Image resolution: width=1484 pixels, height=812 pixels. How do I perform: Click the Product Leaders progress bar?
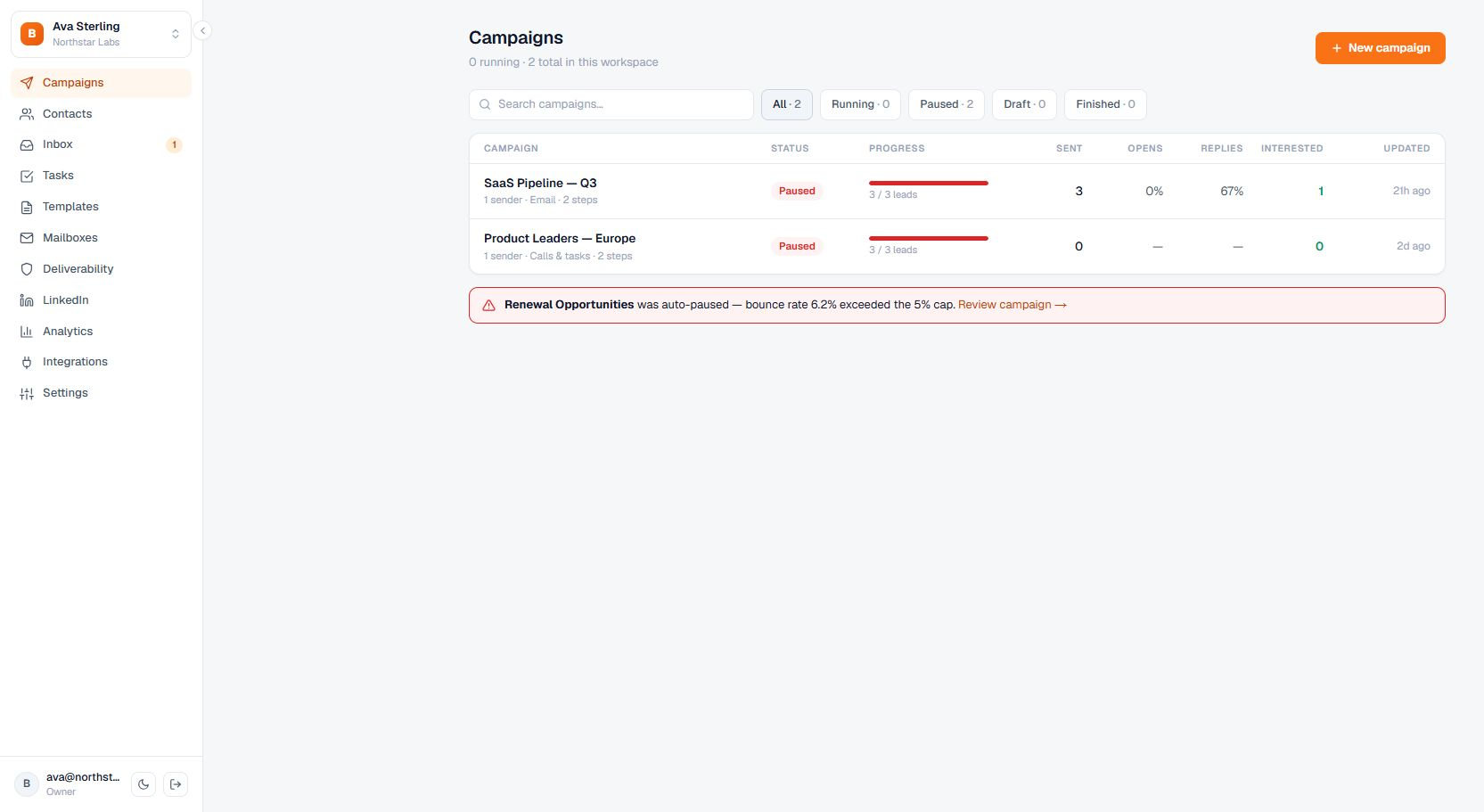point(929,239)
